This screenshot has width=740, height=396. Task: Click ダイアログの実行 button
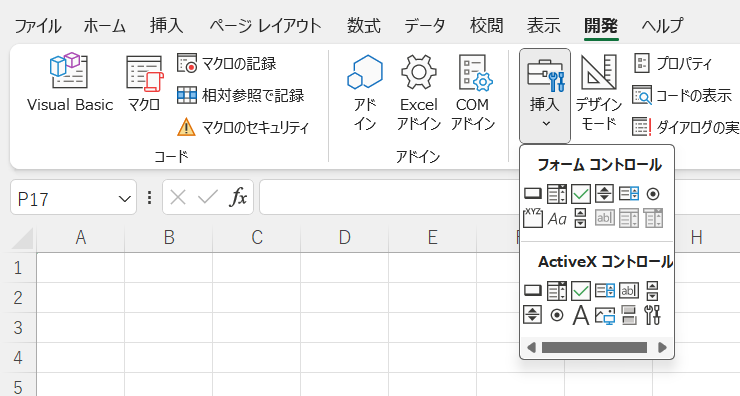685,127
